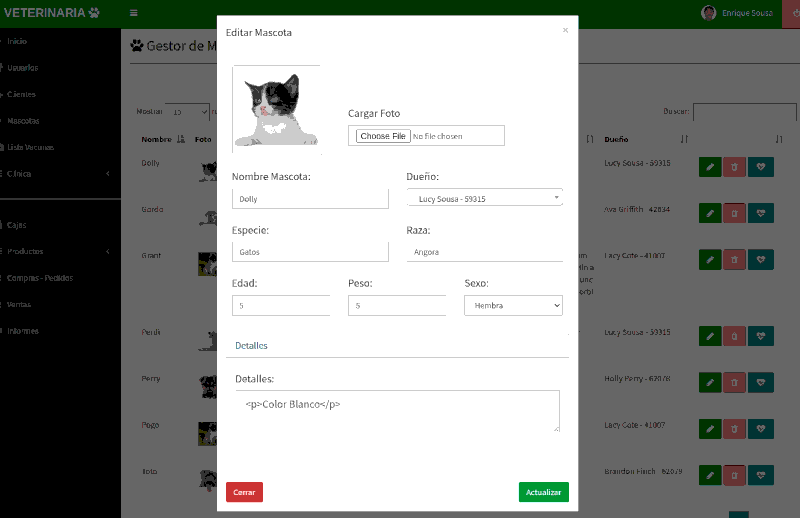800x518 pixels.
Task: Click the Choose File button
Action: click(383, 136)
